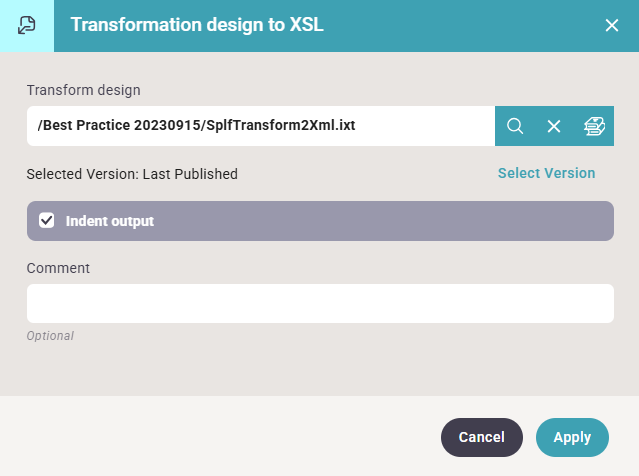Click the Indent output label text
Screen dimensions: 639x476
click(x=110, y=221)
